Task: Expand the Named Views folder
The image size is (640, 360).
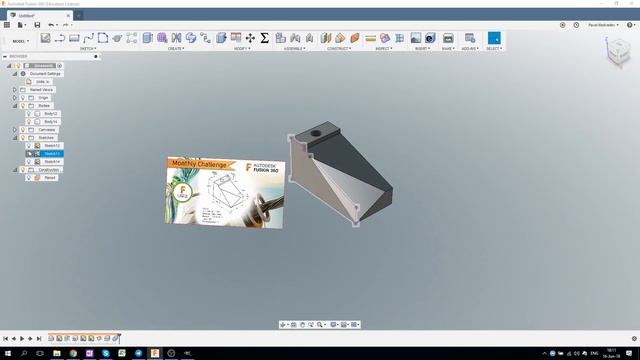Action: [x=15, y=90]
